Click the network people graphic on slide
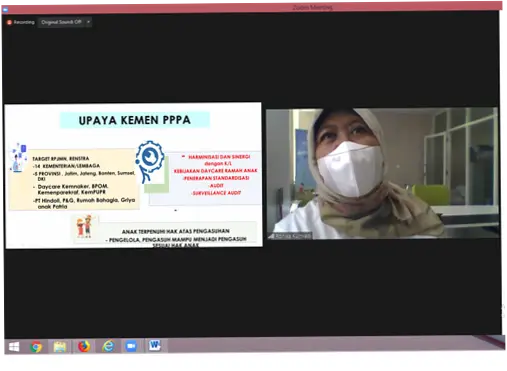Viewport: 507px width, 371px height. point(18,157)
